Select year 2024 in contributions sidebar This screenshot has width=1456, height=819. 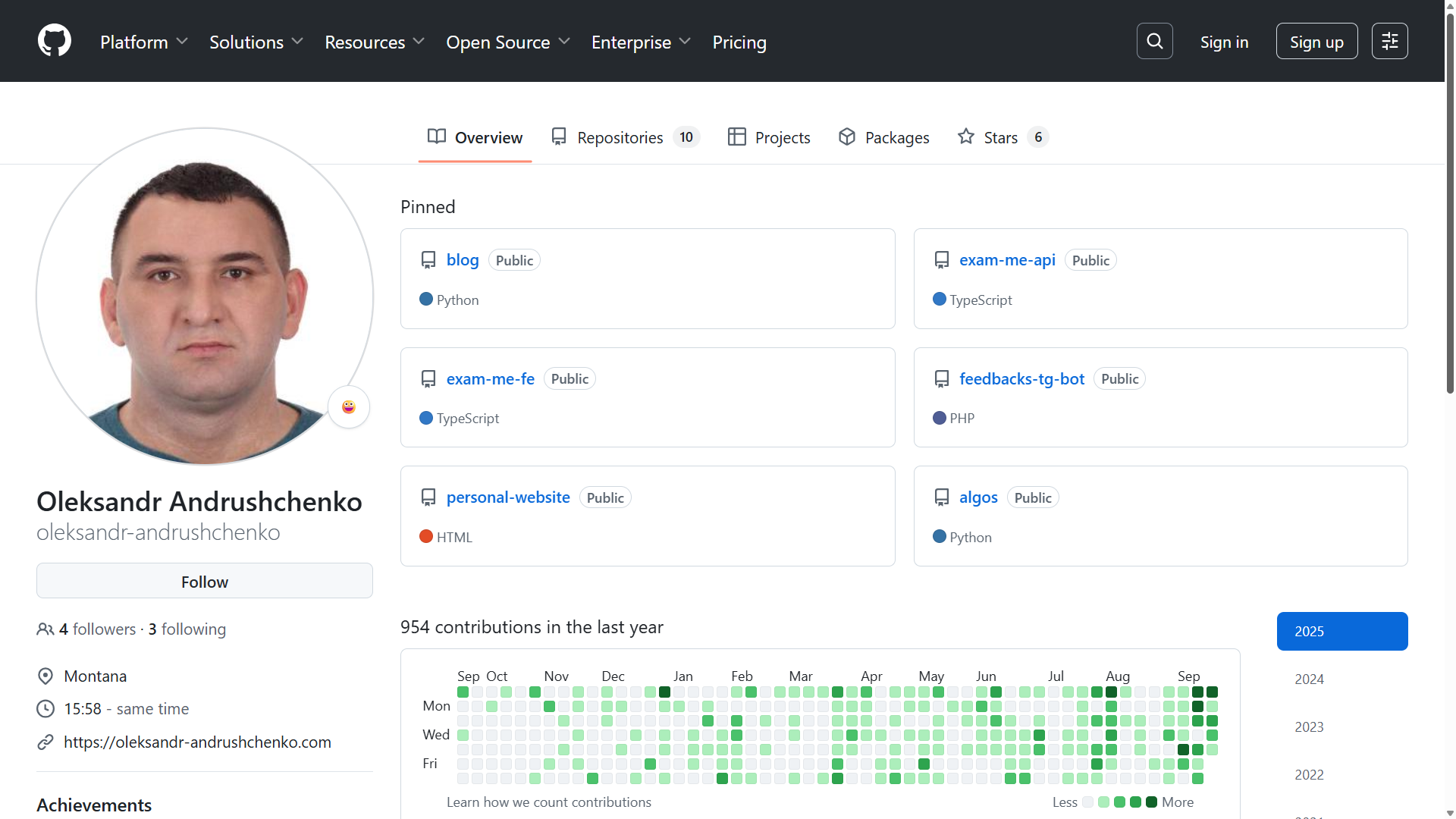coord(1309,679)
